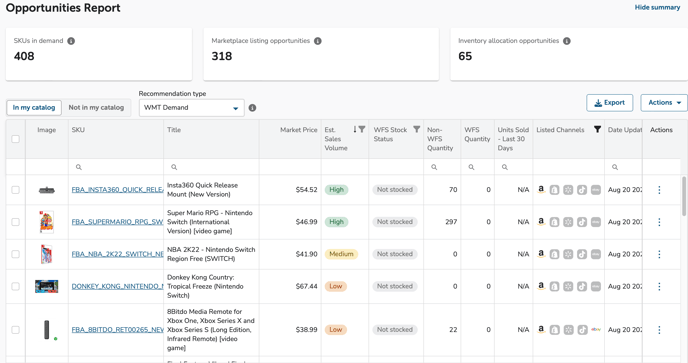Select the In my catalog tab
The width and height of the screenshot is (688, 363).
34,108
